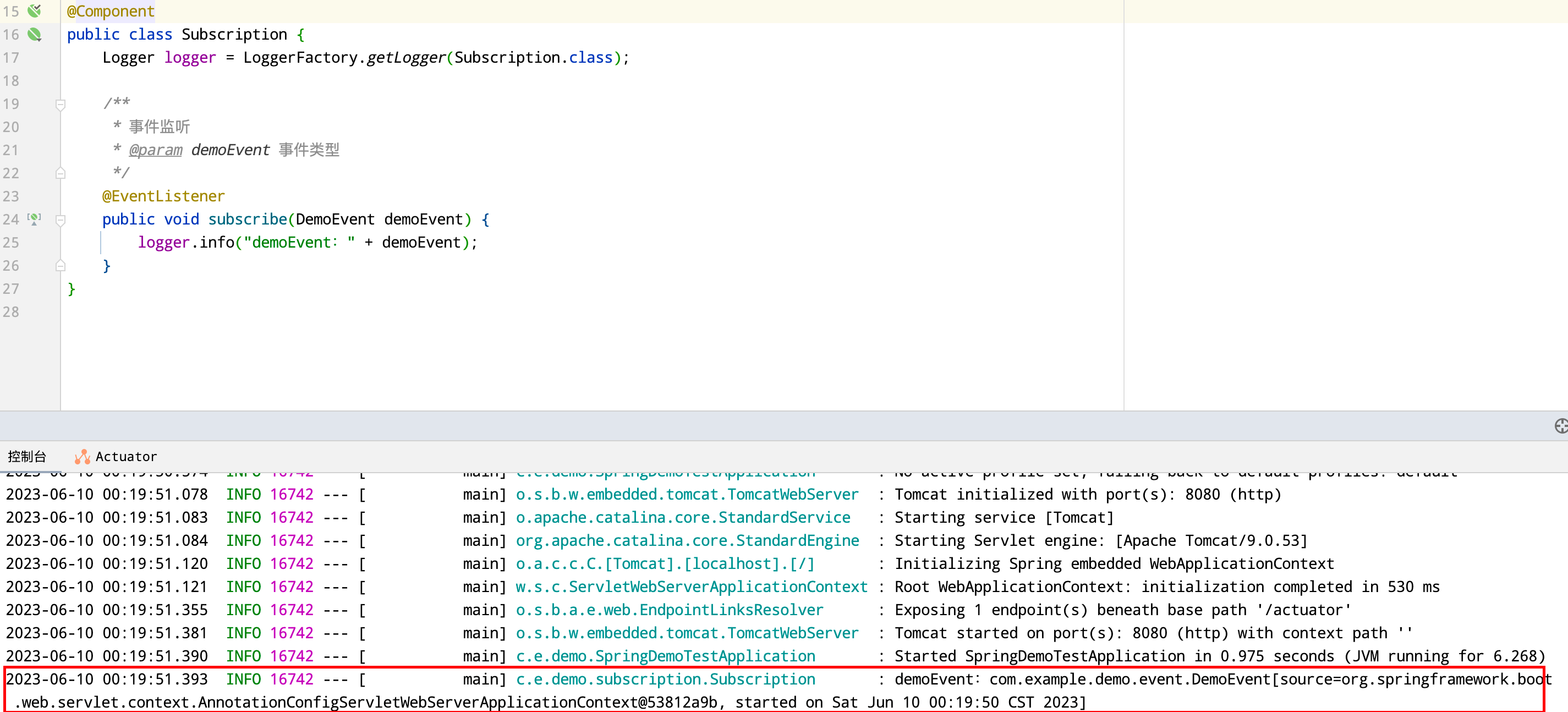
Task: Click the 'Exposing 1 endpoint(s)' log message
Action: [1123, 610]
